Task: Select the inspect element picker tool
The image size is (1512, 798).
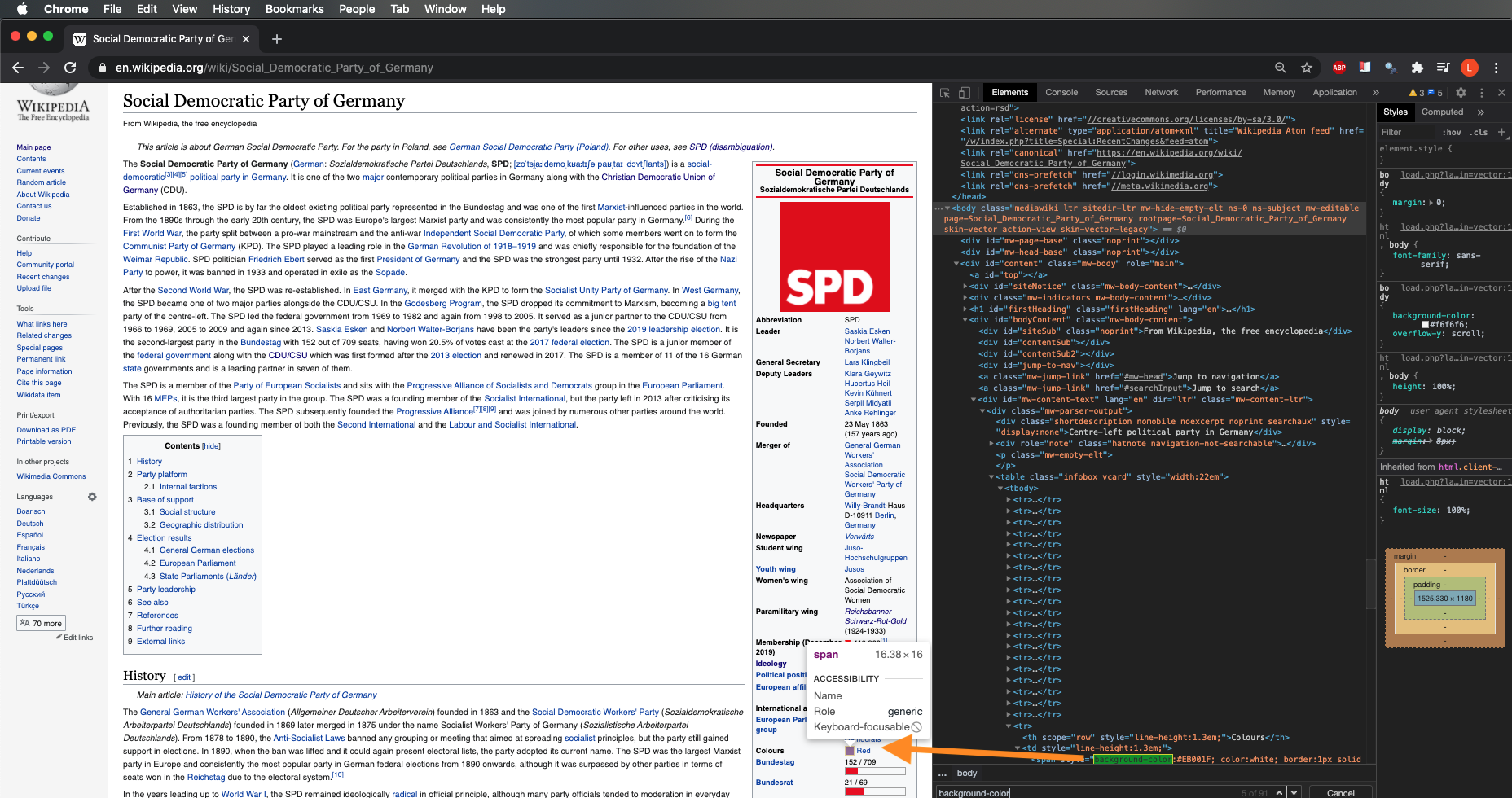Action: tap(945, 92)
